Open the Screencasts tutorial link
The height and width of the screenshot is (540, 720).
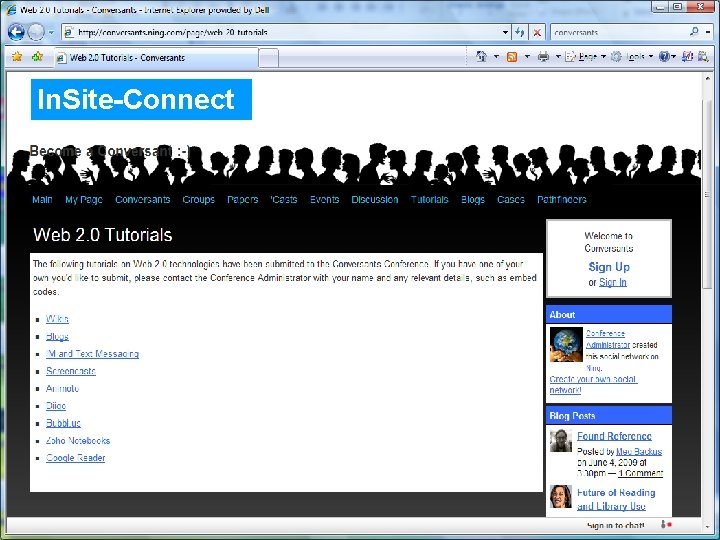[71, 371]
